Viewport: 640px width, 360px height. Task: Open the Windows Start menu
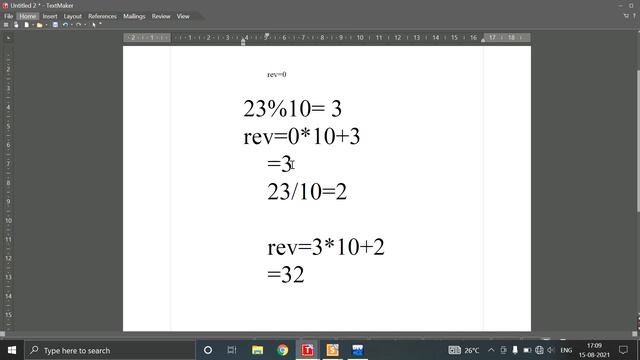[12, 350]
